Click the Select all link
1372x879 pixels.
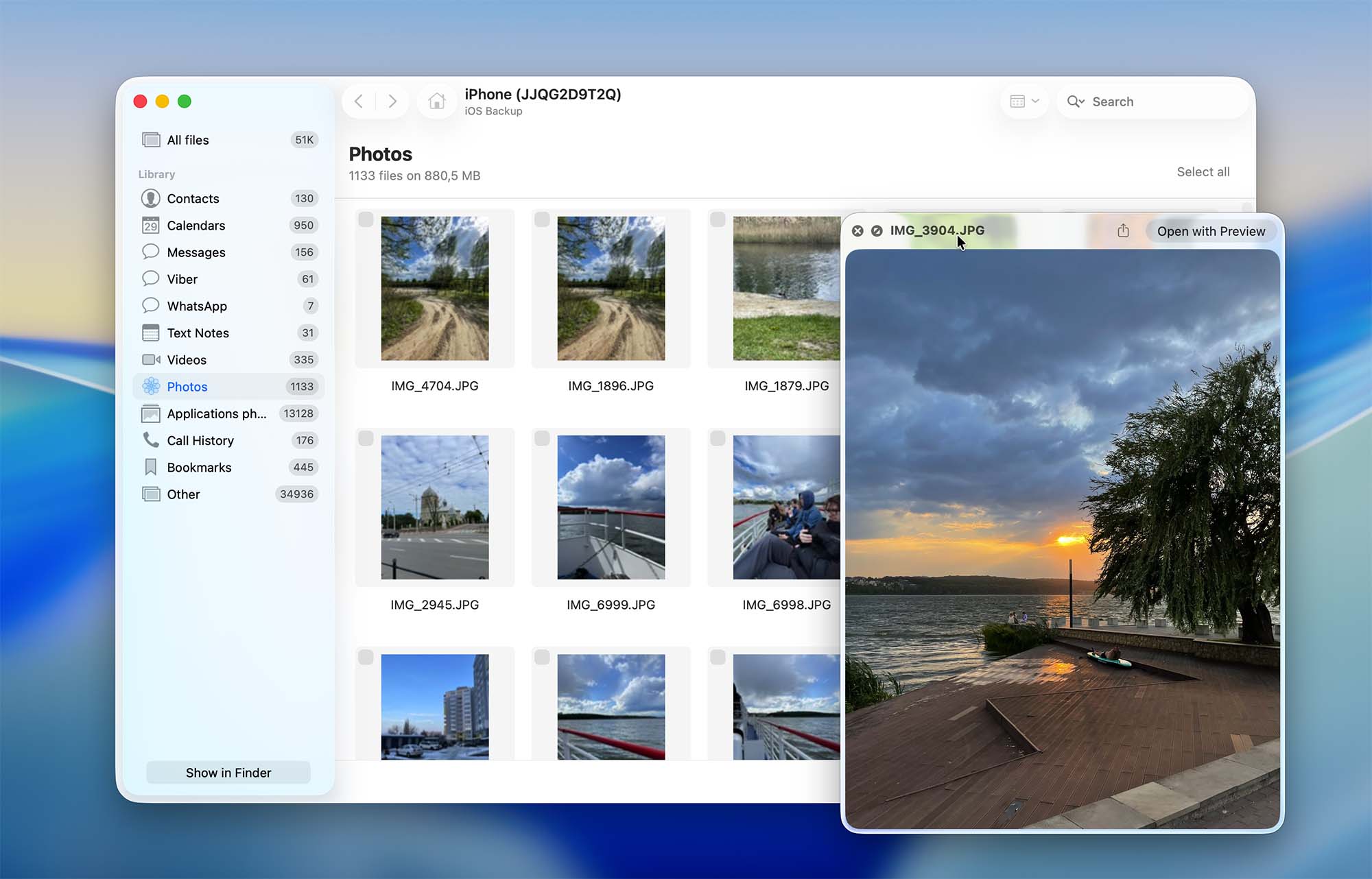coord(1203,172)
